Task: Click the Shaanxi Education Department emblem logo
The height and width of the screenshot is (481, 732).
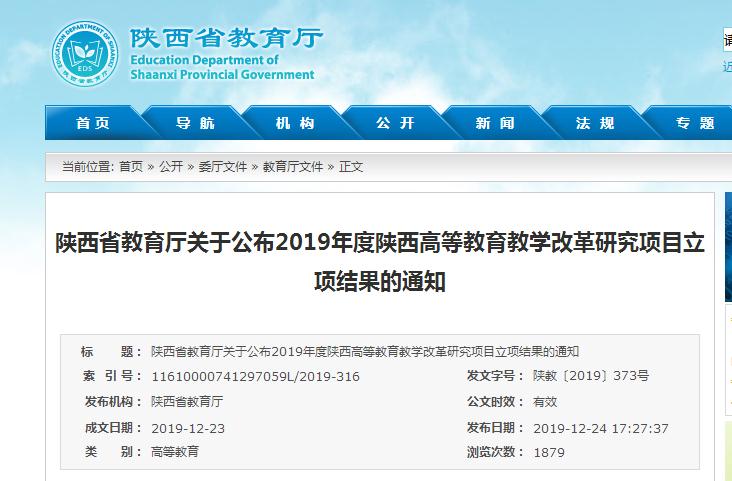Action: [89, 52]
